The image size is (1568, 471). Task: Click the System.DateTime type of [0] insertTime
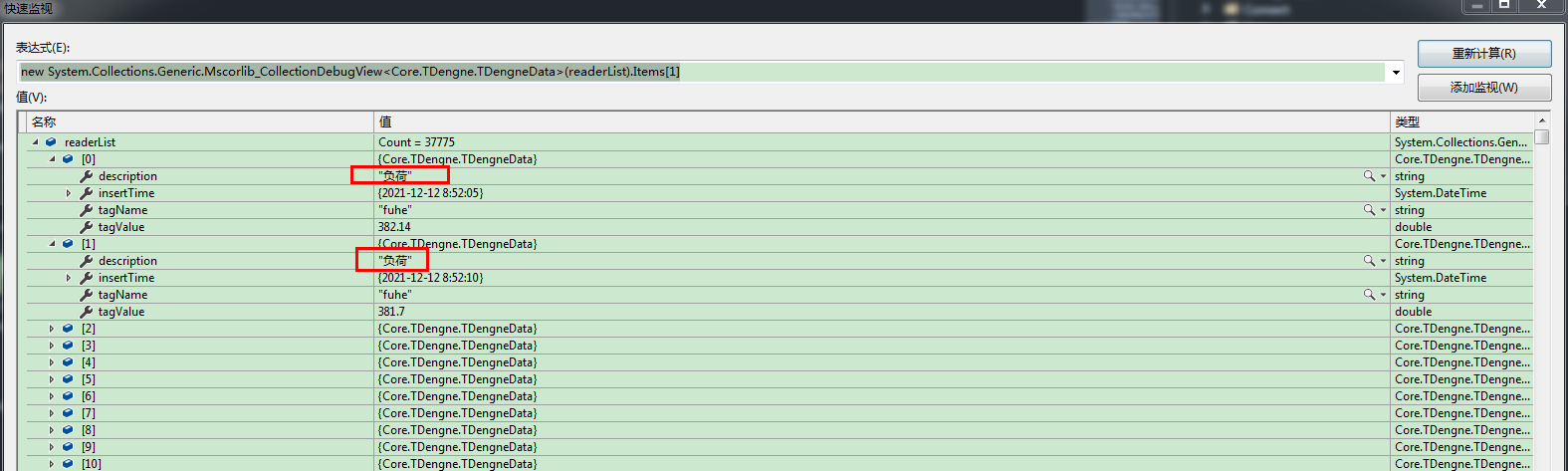(x=1441, y=193)
